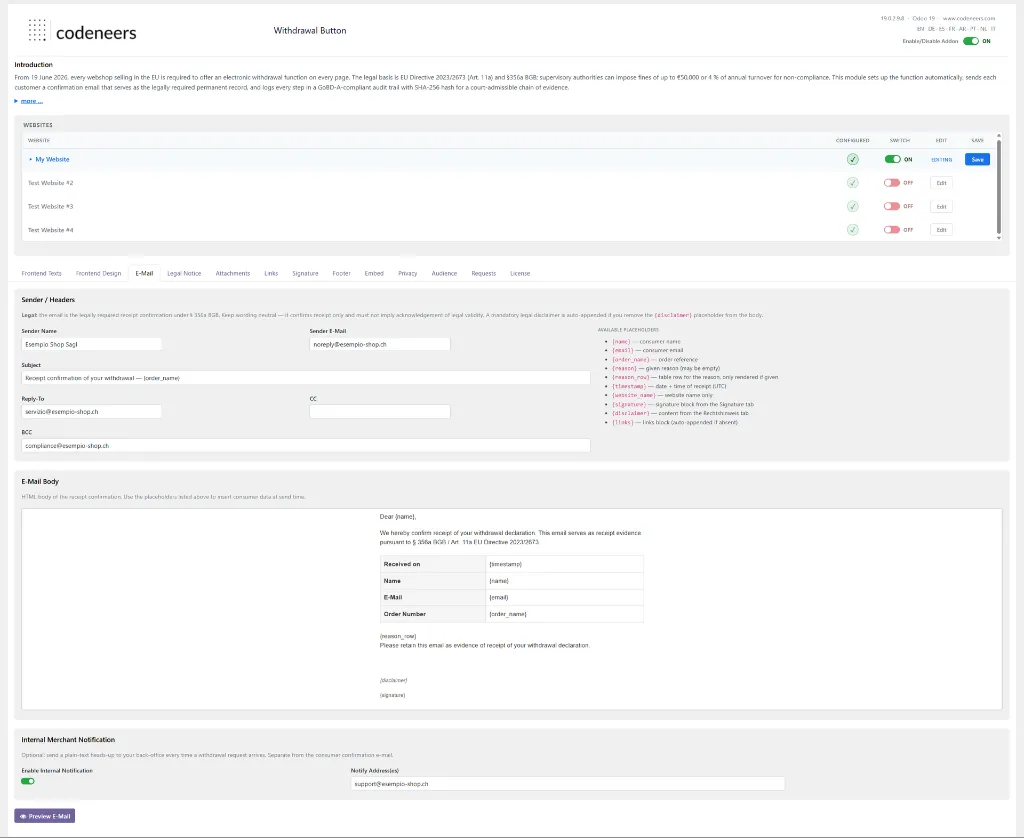This screenshot has height=838, width=1024.
Task: Click the empty CC input field
Action: click(379, 411)
